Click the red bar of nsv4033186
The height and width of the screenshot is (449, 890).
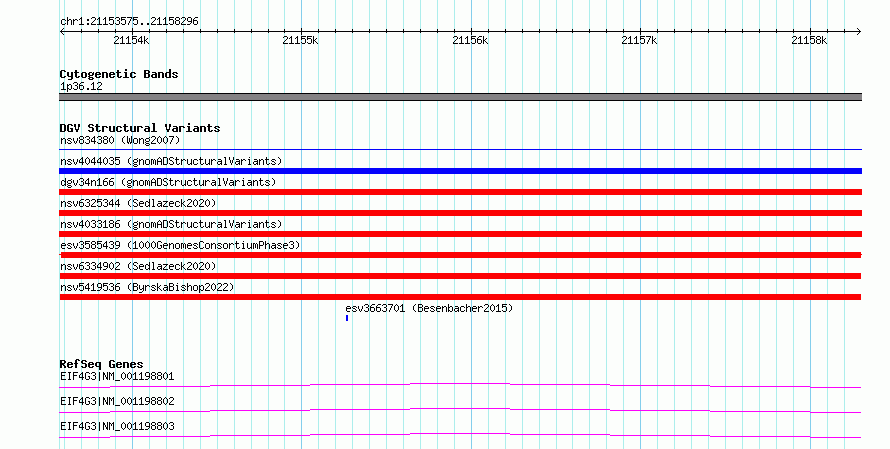[460, 234]
